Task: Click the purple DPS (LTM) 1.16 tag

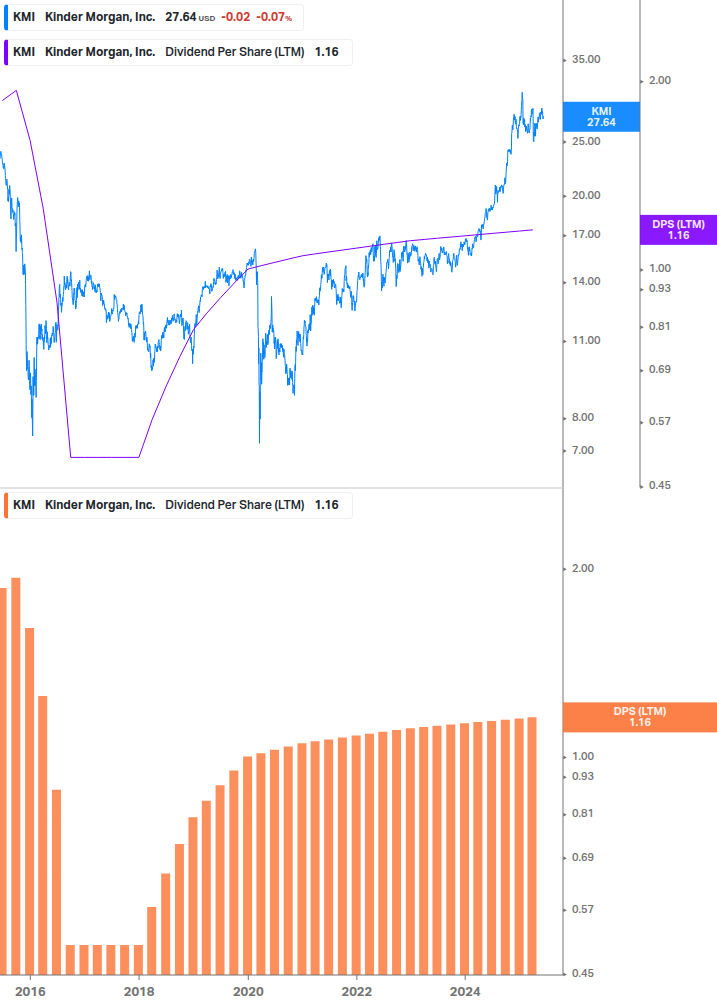Action: pyautogui.click(x=678, y=229)
